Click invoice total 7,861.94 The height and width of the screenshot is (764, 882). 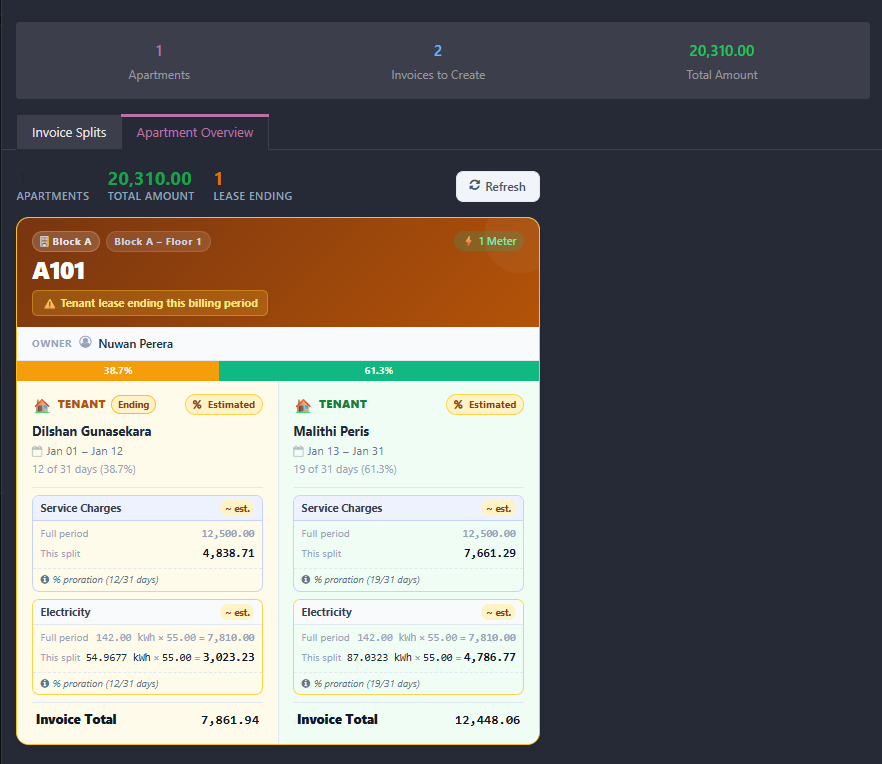[x=230, y=720]
